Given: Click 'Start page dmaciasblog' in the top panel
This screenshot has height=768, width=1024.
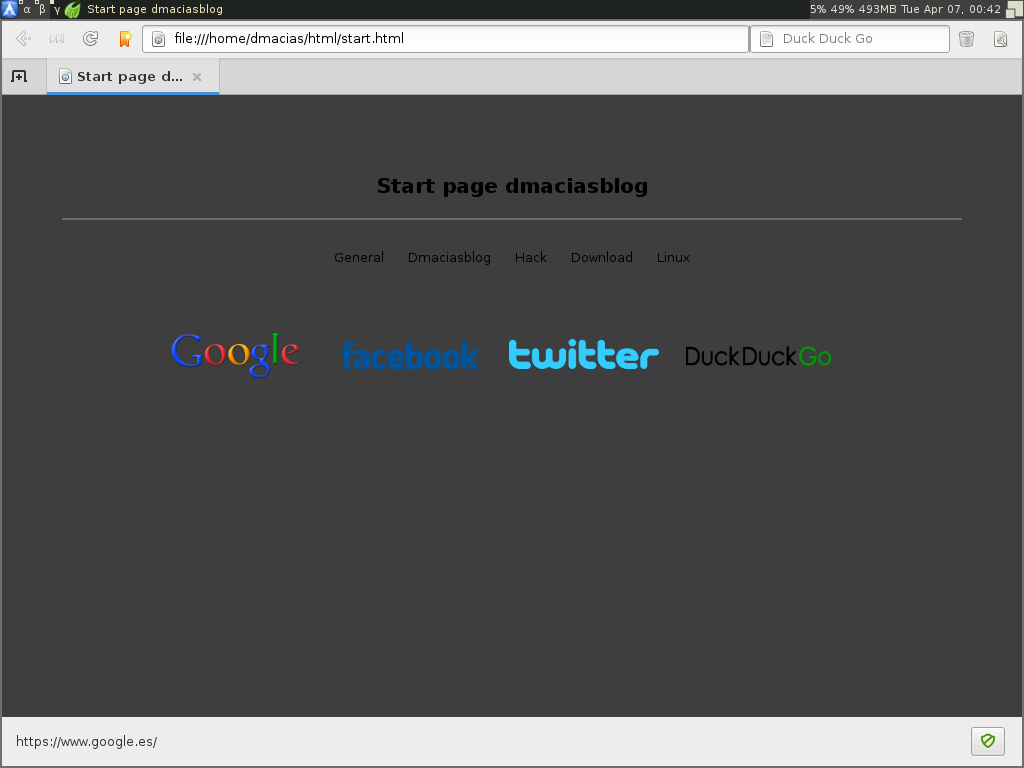Looking at the screenshot, I should [x=155, y=9].
